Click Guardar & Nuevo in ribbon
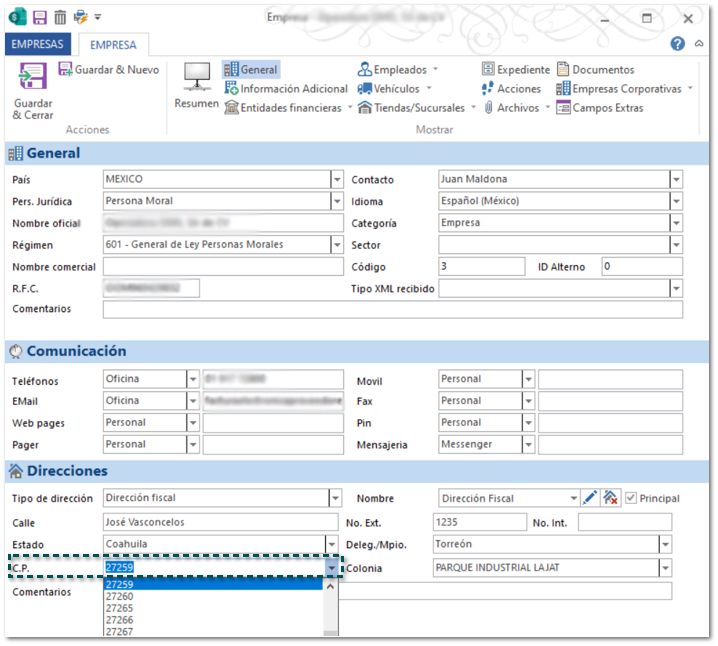 tap(108, 70)
